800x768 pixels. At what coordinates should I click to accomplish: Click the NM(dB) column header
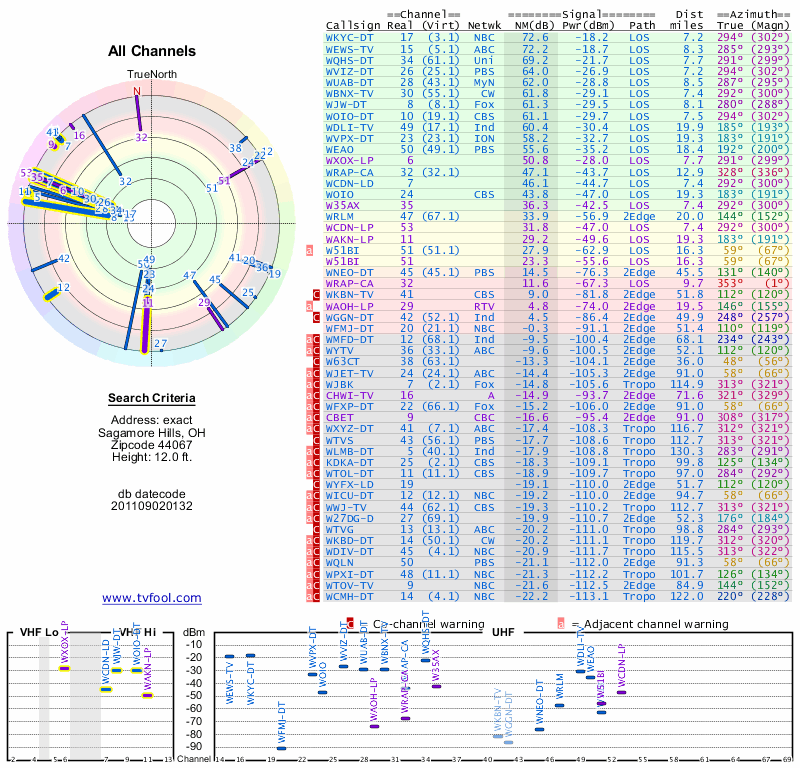534,25
